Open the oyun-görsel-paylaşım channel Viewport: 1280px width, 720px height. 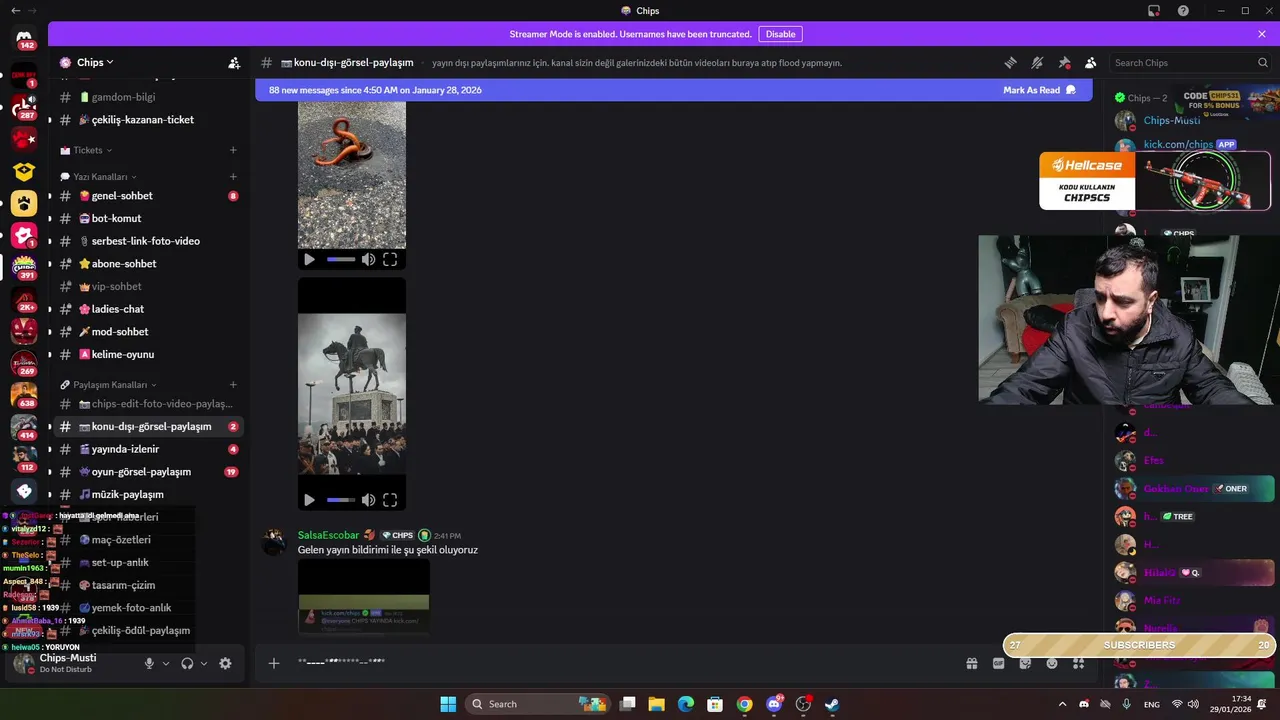pos(148,472)
